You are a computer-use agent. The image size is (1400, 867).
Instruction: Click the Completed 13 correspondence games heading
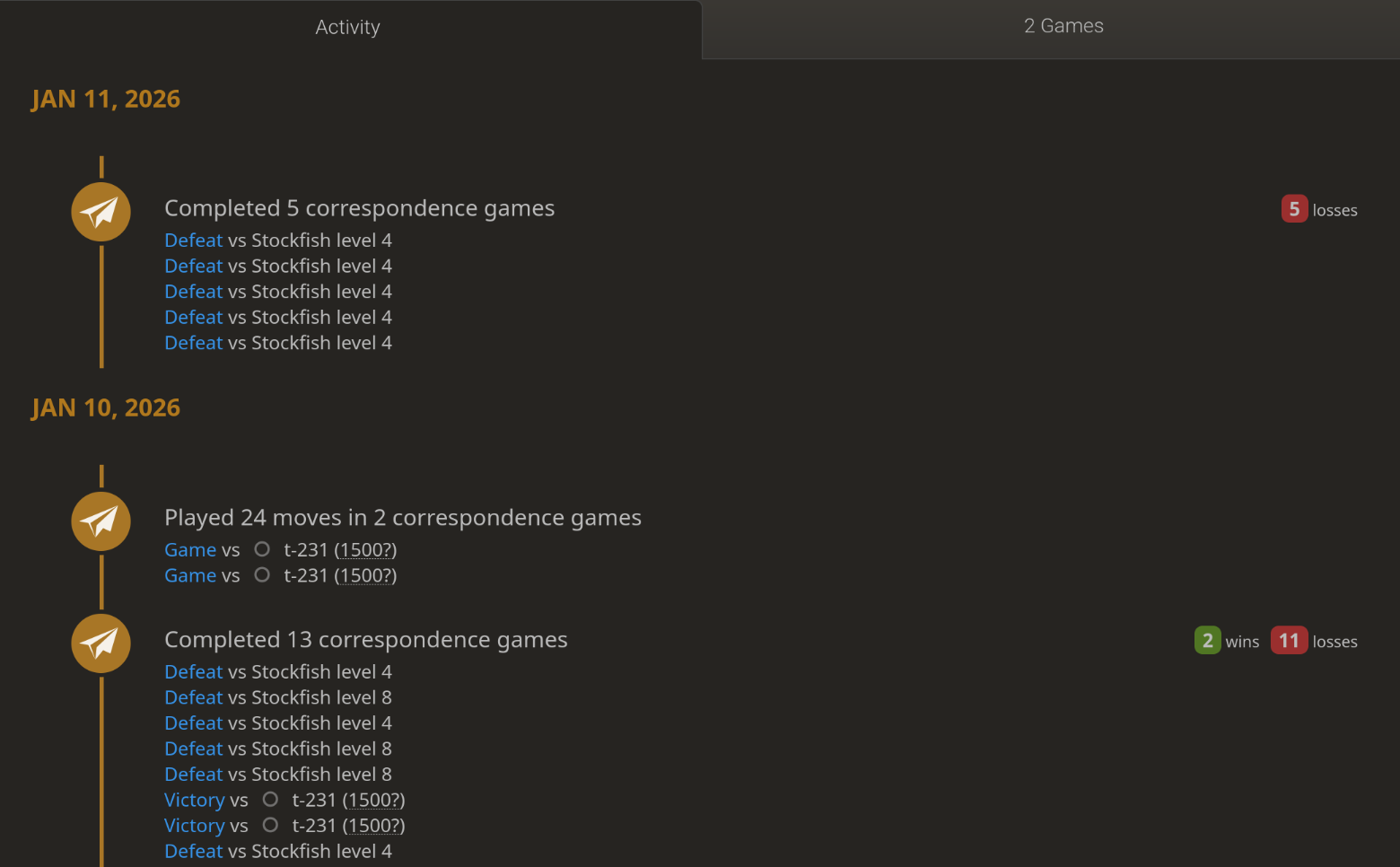pyautogui.click(x=365, y=640)
